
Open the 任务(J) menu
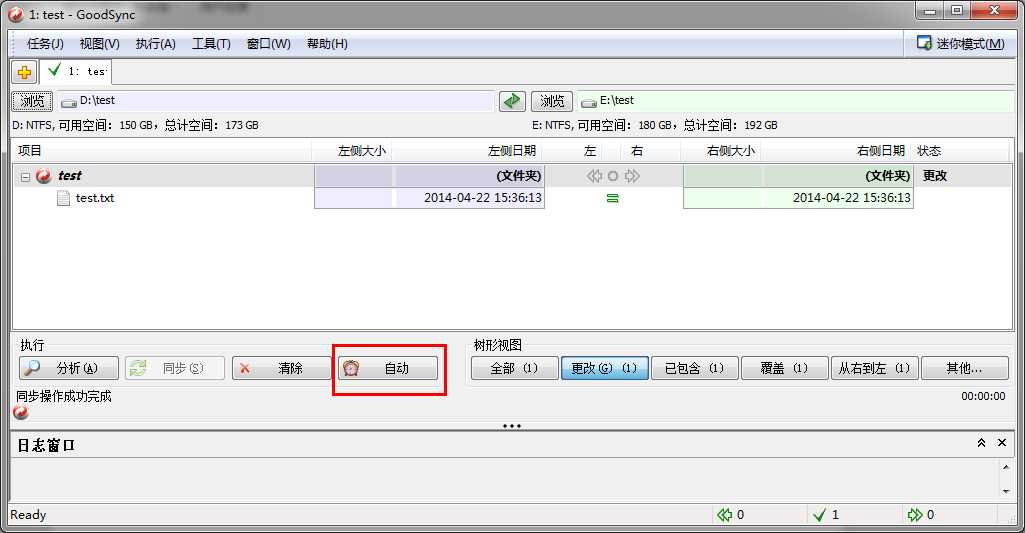click(x=45, y=44)
